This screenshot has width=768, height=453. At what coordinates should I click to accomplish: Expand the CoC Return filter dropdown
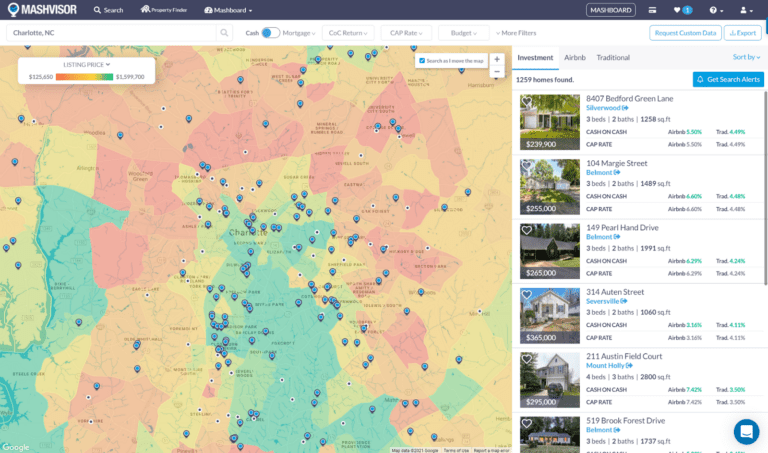(x=348, y=33)
